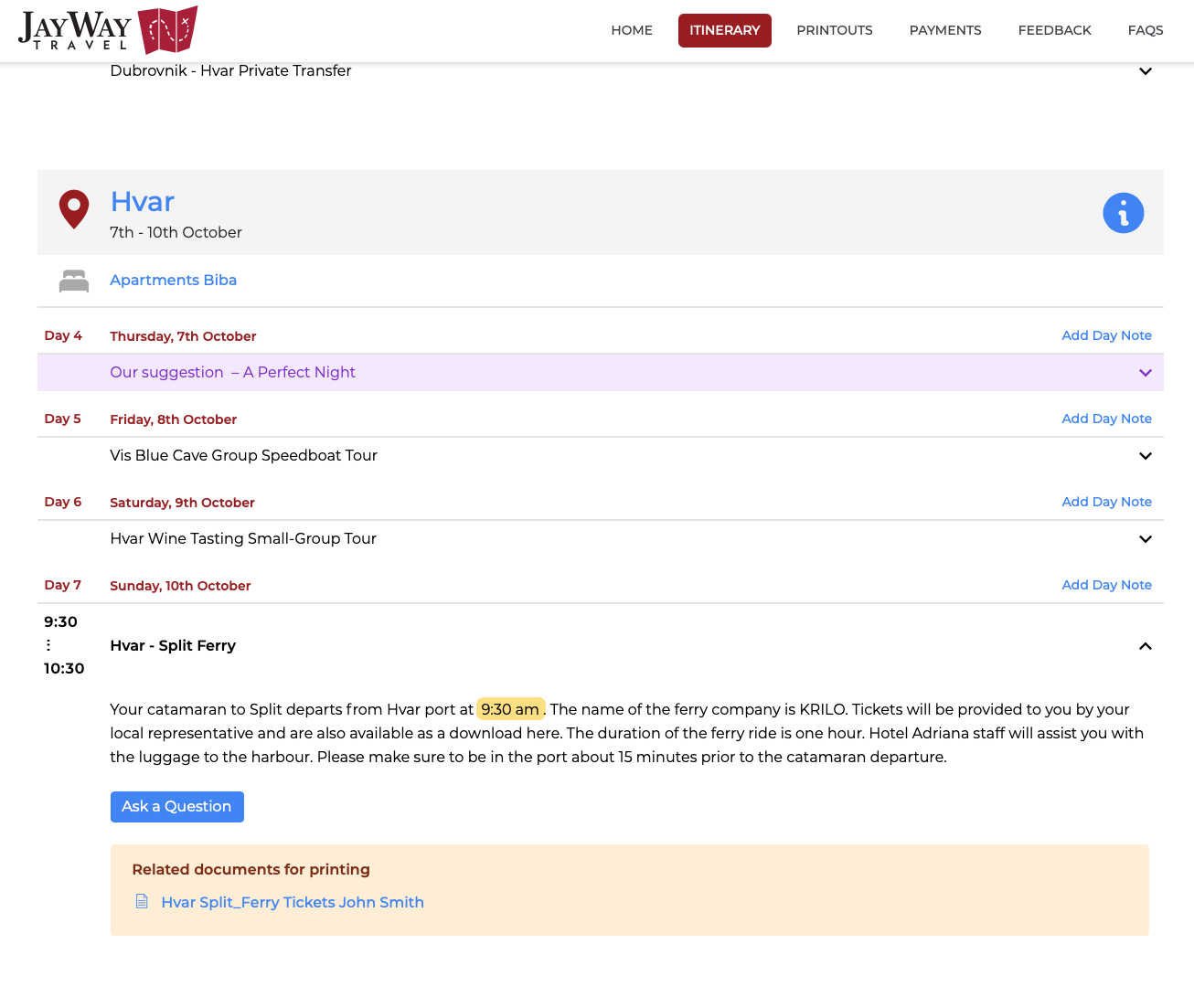Open the FAQs page
Viewport: 1194px width, 1008px height.
(x=1146, y=30)
